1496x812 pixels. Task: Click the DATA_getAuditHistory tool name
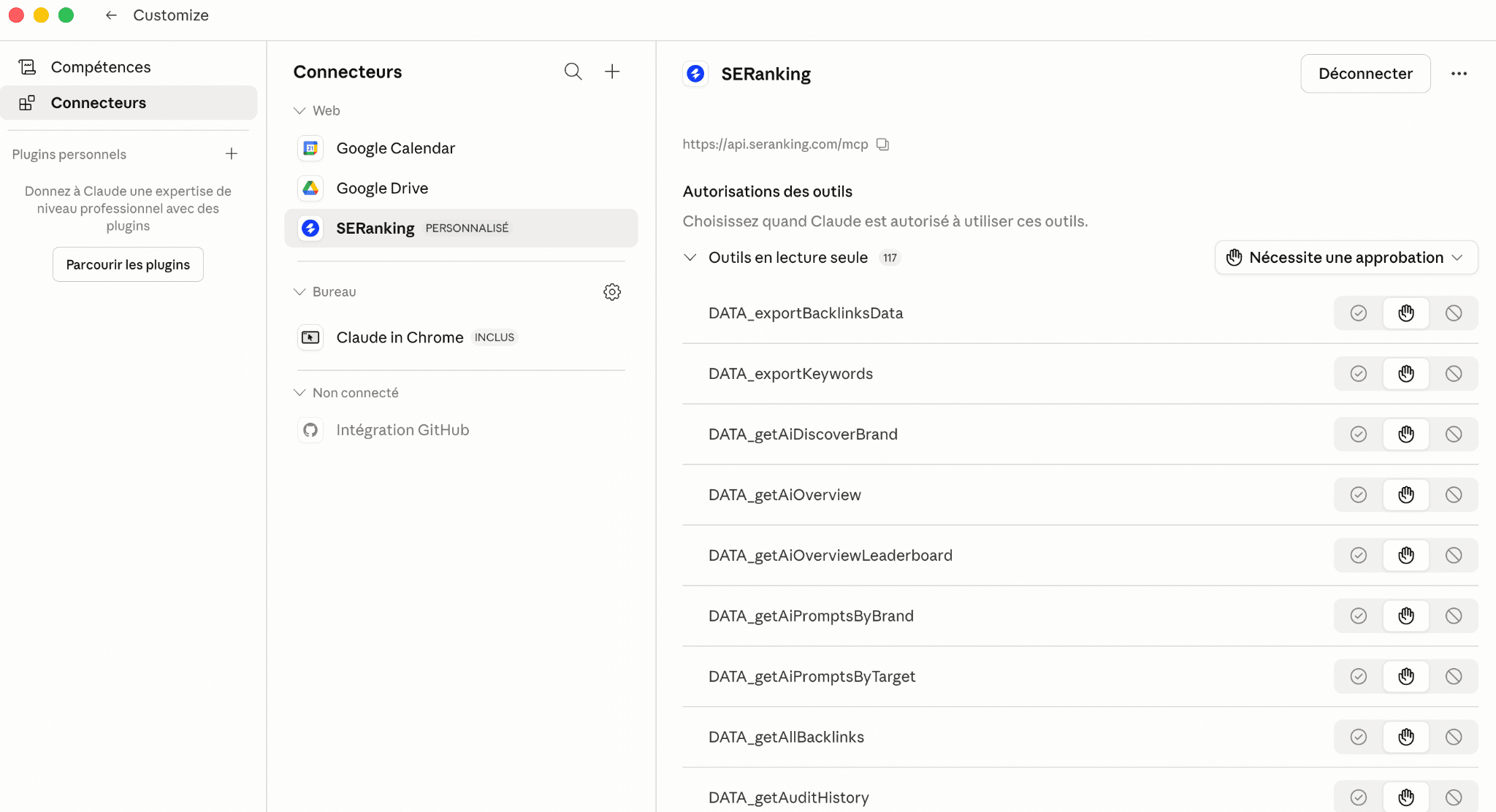[789, 797]
